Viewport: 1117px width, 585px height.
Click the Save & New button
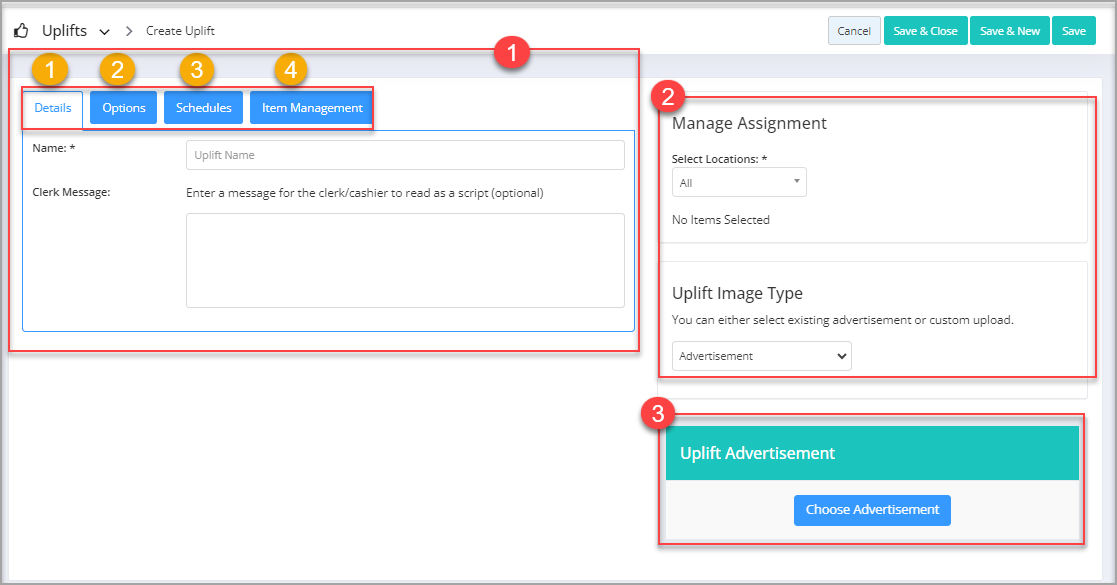[1009, 31]
